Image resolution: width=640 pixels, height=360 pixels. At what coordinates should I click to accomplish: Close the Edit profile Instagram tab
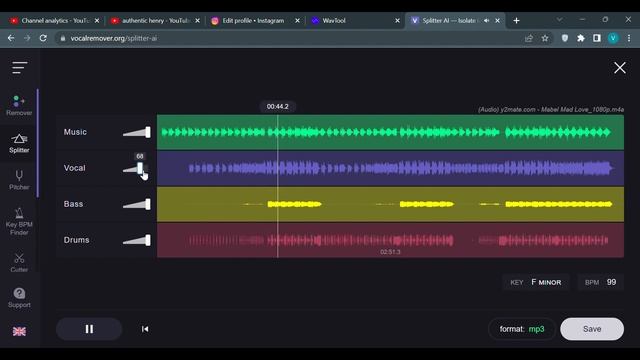(297, 20)
